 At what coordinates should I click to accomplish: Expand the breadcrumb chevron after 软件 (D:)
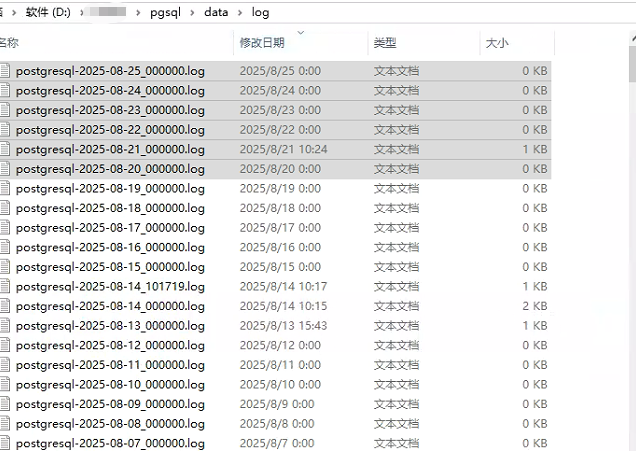coord(82,13)
